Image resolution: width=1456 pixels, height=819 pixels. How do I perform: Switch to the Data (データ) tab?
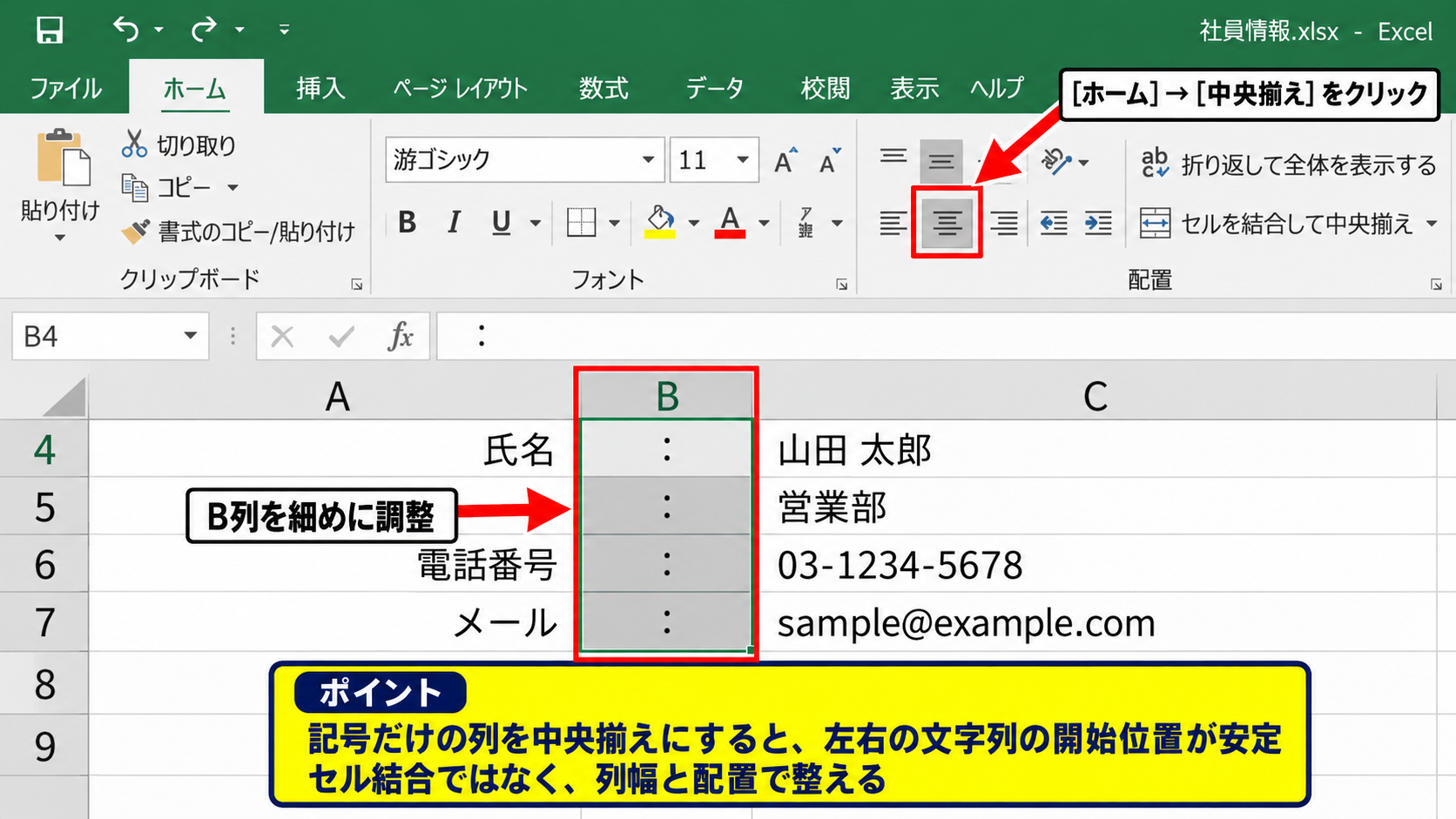pyautogui.click(x=714, y=88)
